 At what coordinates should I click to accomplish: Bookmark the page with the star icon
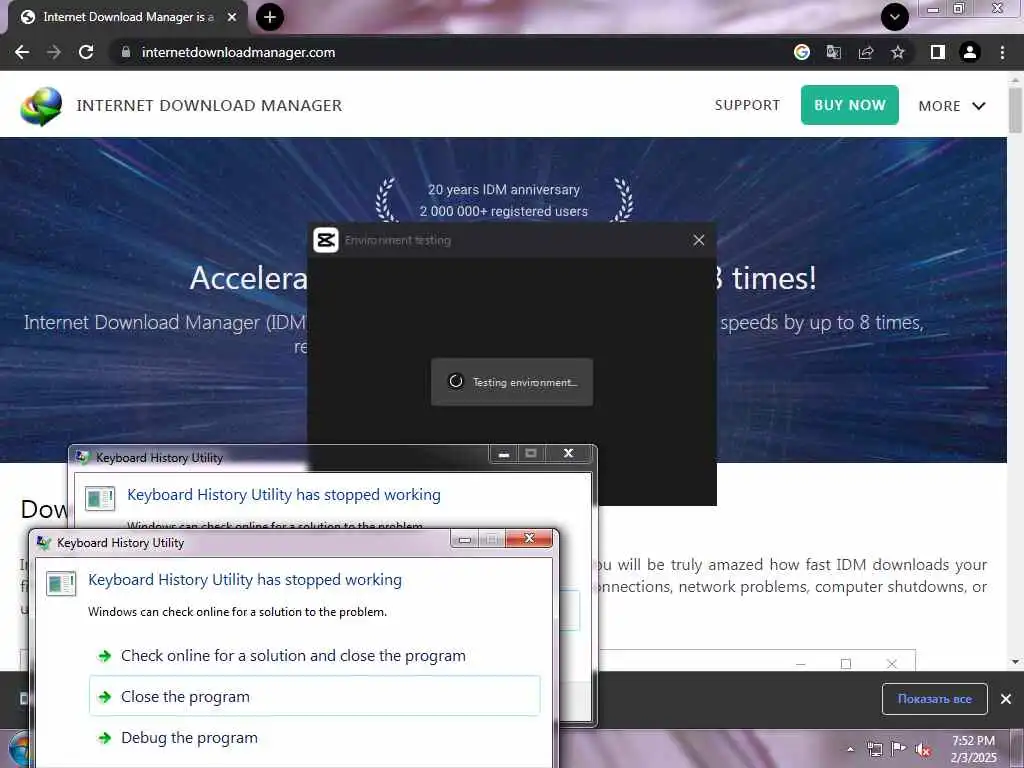coord(898,52)
